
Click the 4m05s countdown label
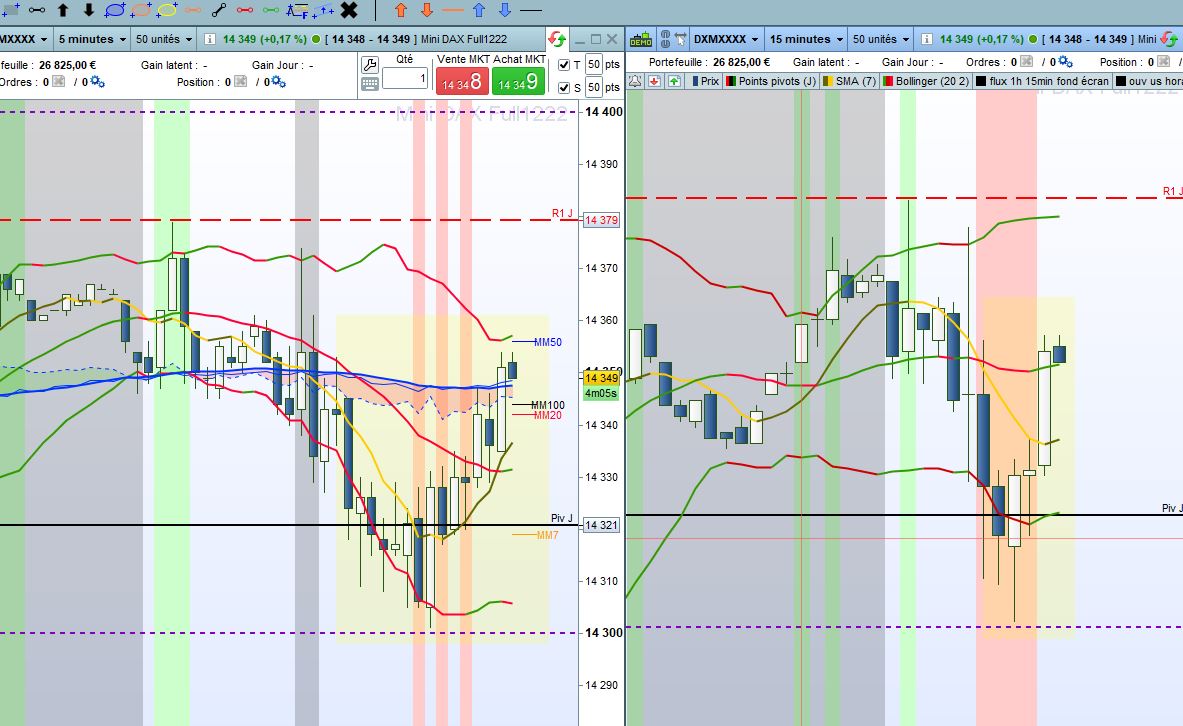click(601, 393)
